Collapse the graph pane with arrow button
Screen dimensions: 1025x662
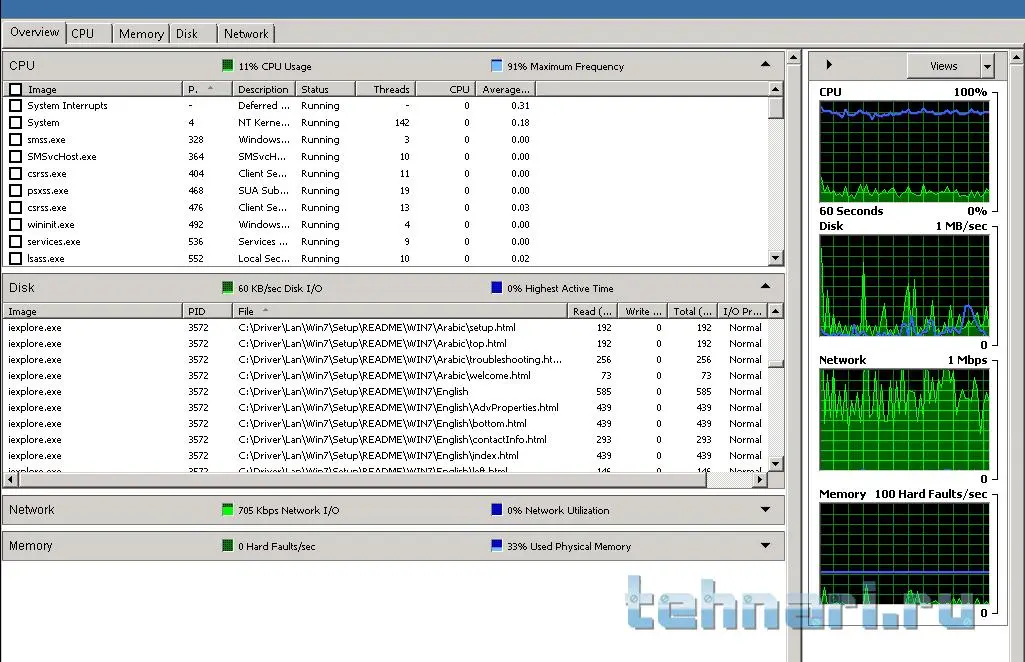pos(829,66)
